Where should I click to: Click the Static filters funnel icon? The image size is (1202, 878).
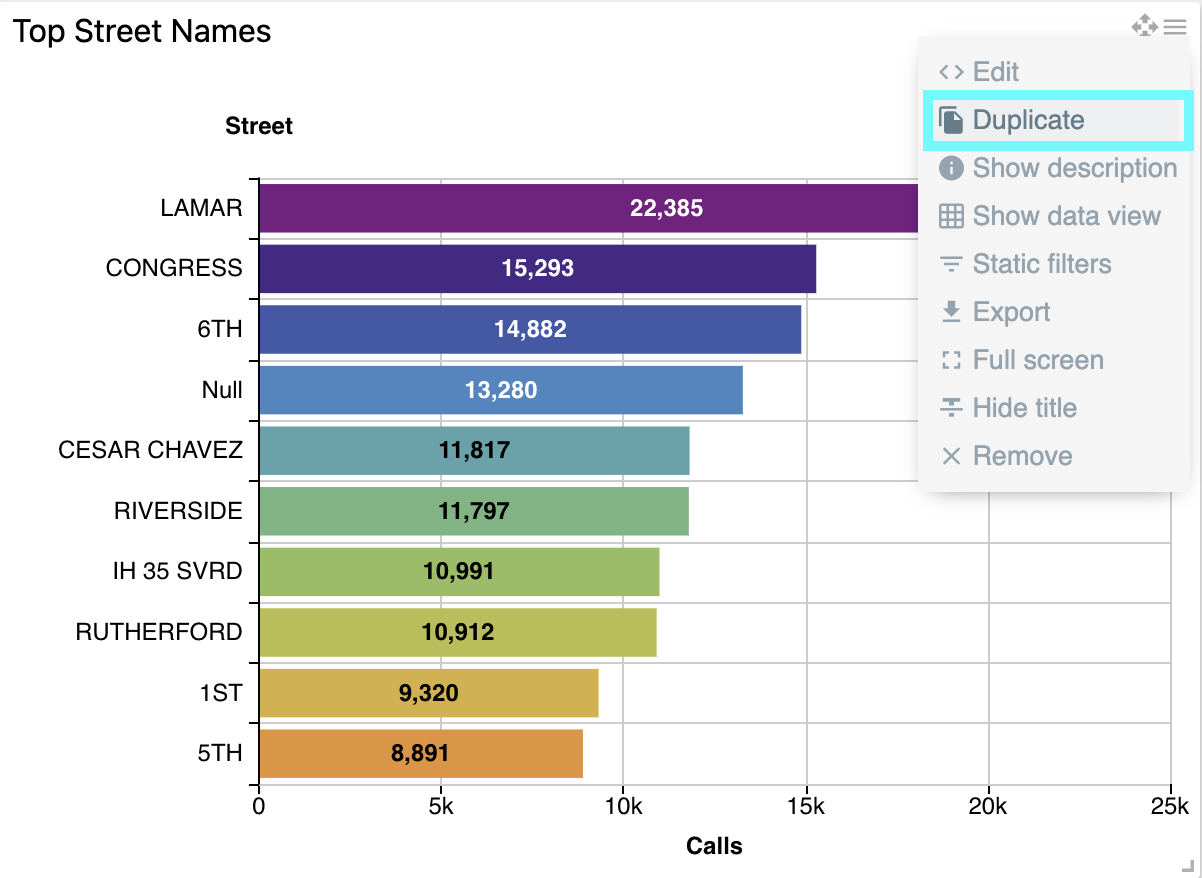tap(951, 264)
